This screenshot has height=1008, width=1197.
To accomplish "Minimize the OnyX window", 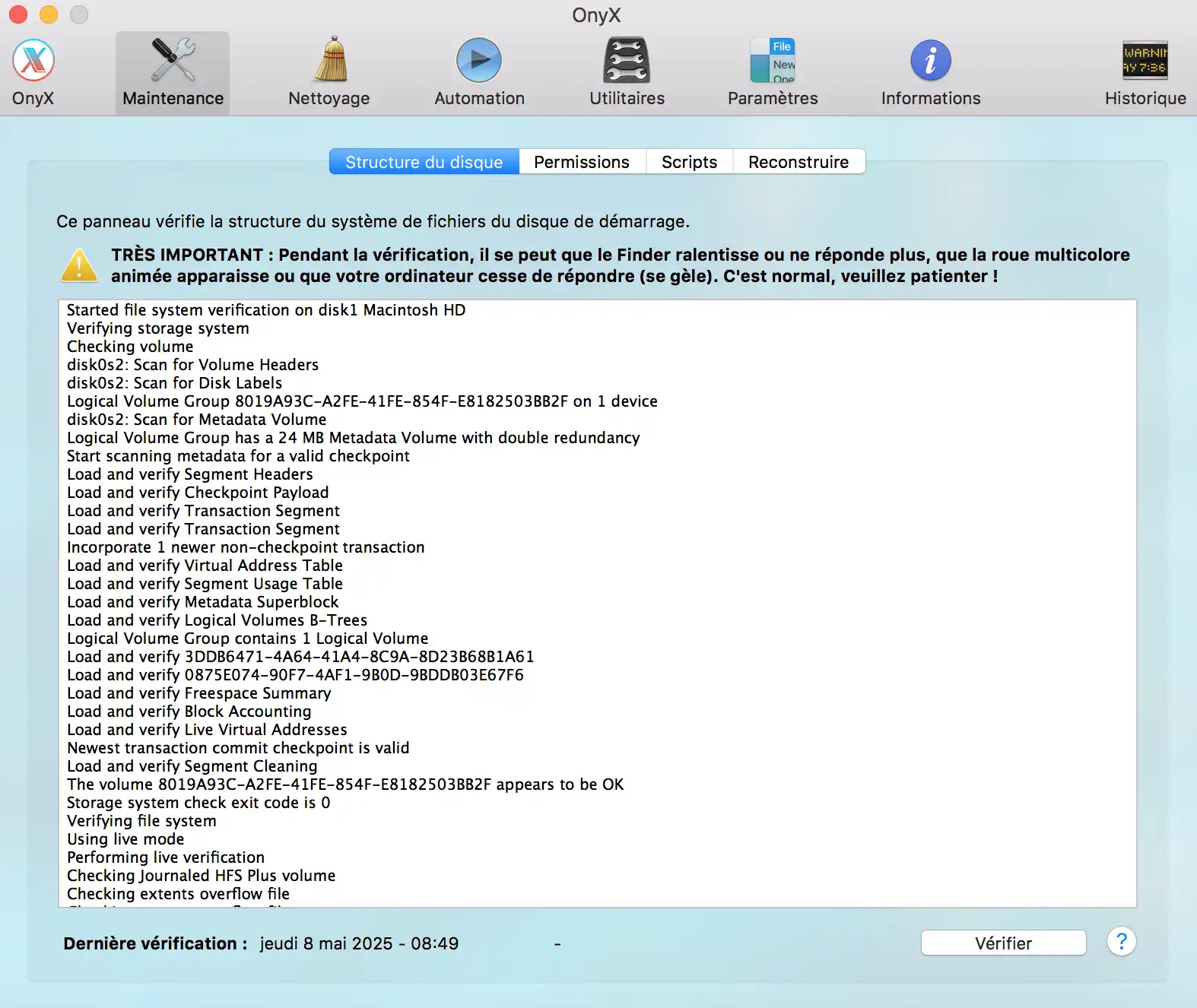I will coord(49,14).
